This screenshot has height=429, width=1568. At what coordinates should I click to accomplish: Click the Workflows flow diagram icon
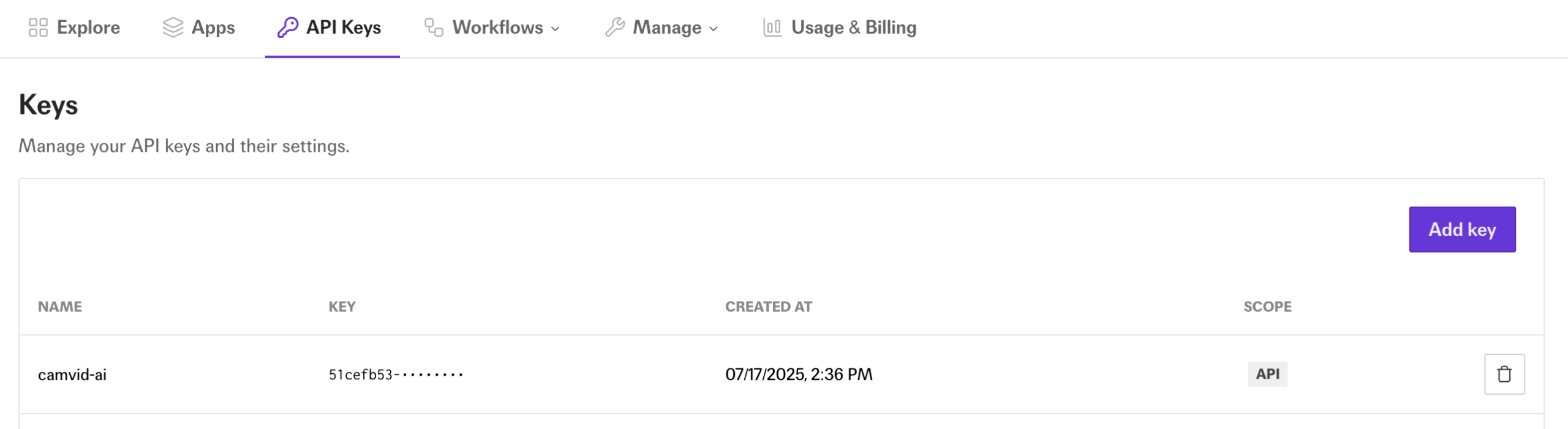coord(434,28)
